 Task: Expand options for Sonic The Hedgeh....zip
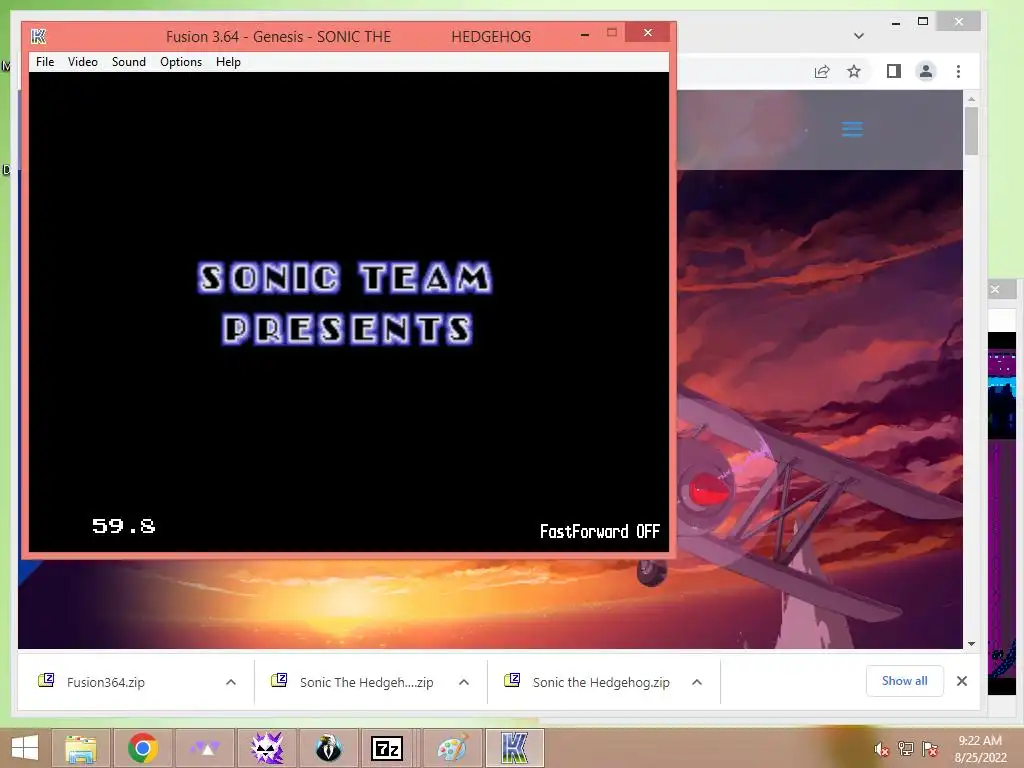click(x=464, y=682)
